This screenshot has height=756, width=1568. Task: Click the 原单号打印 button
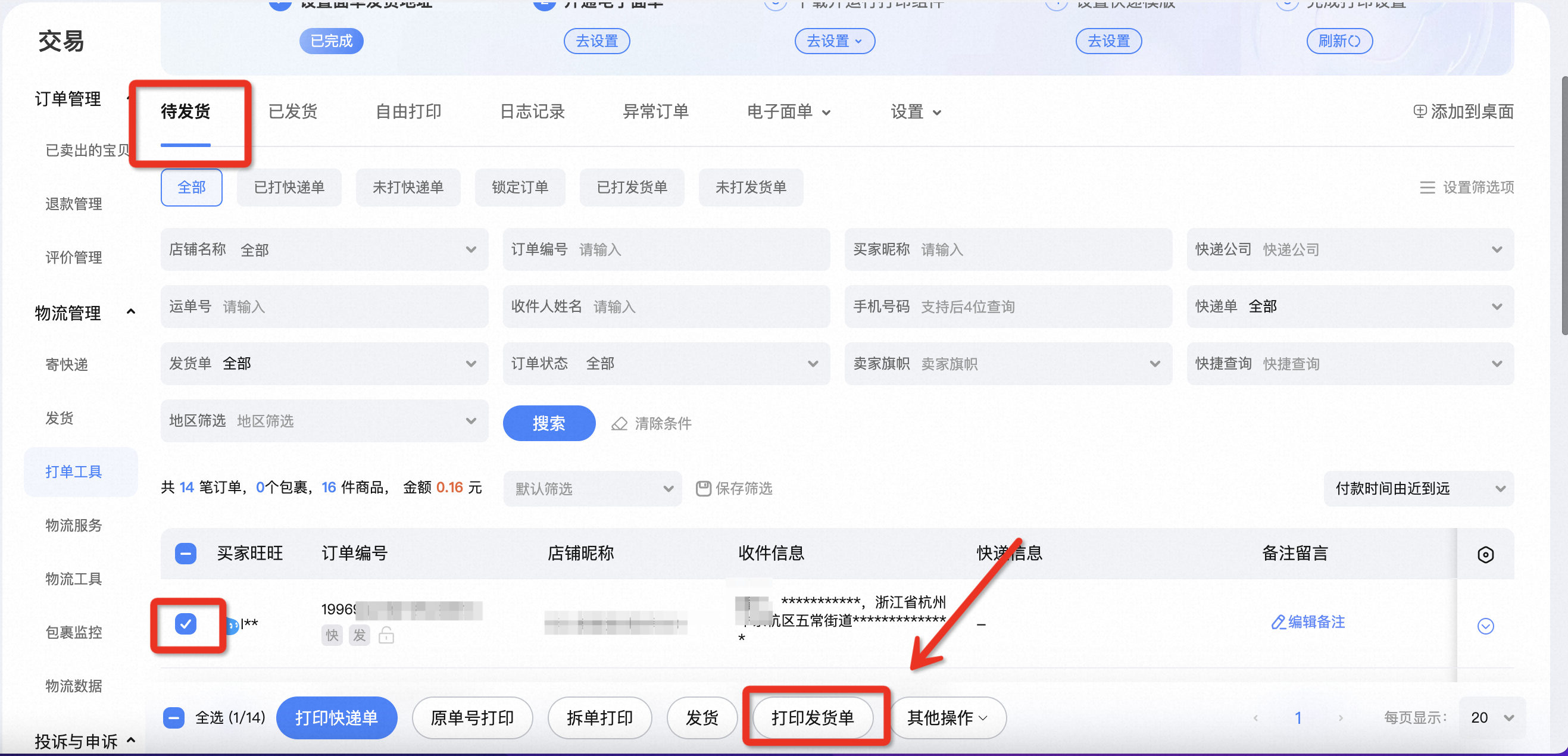pos(472,718)
